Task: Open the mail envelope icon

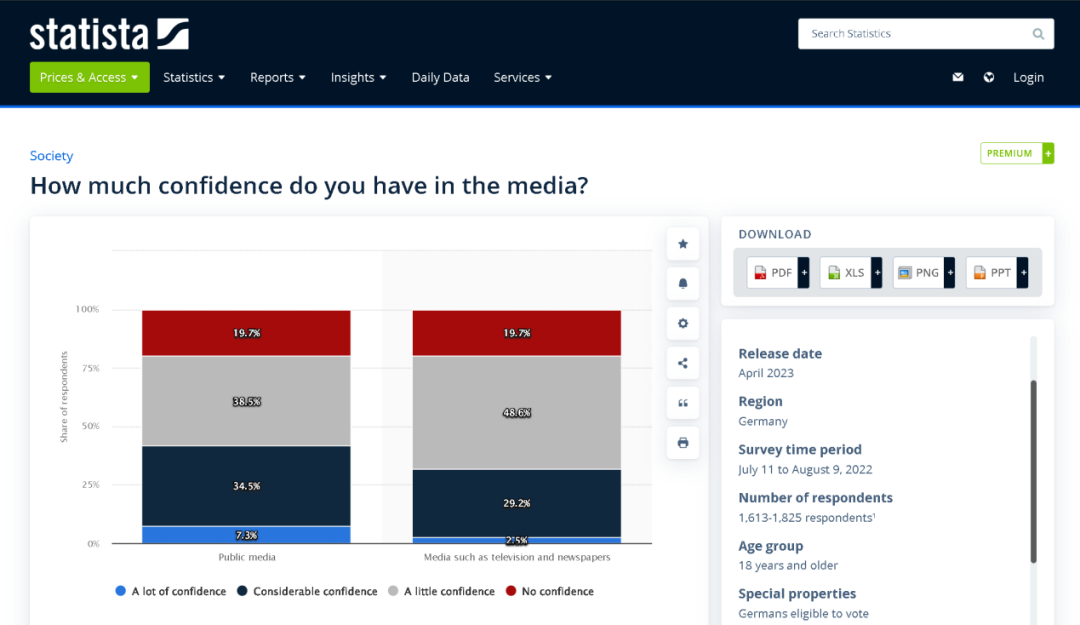Action: pyautogui.click(x=958, y=77)
